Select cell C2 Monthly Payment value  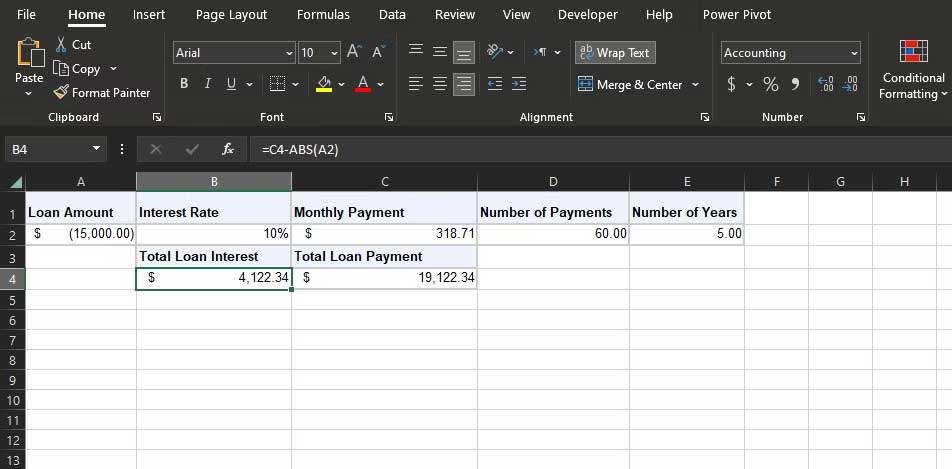tap(384, 234)
